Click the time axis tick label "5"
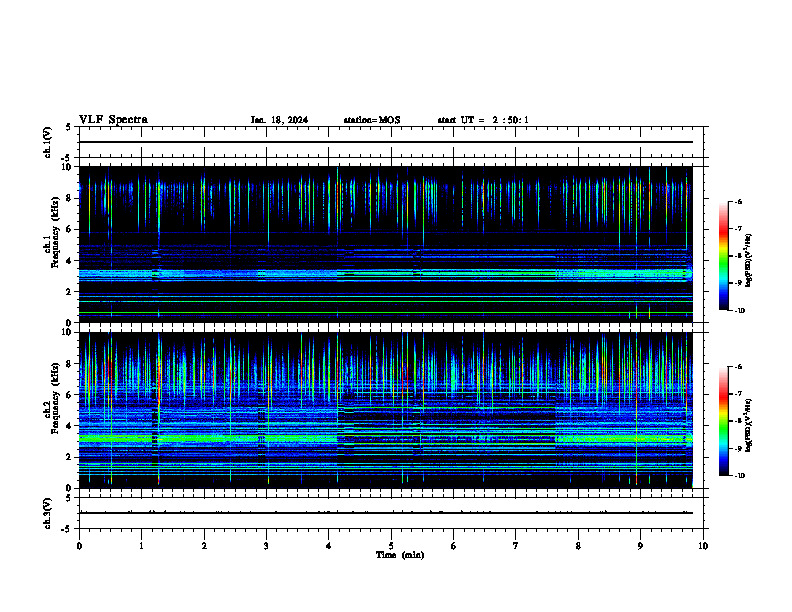792x612 pixels. (391, 546)
